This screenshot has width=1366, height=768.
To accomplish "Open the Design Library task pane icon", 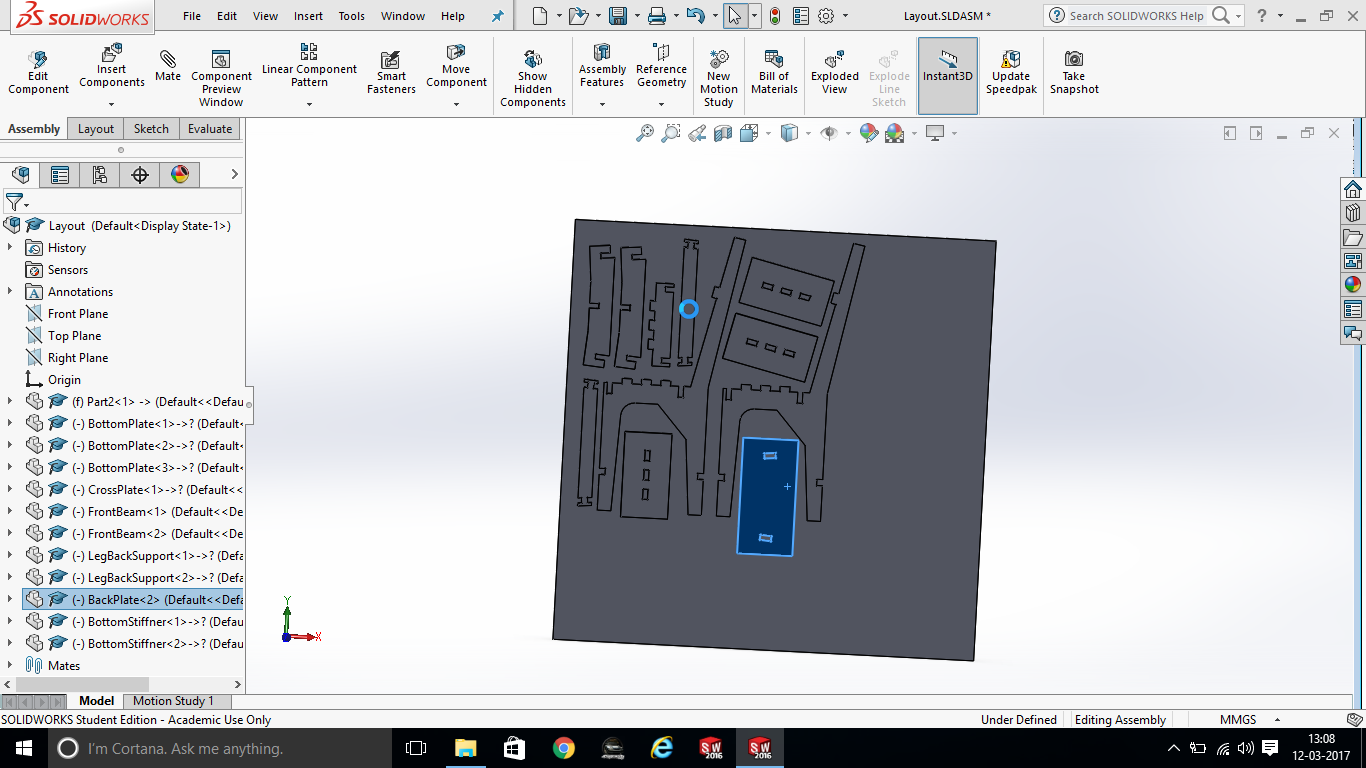I will (1353, 213).
